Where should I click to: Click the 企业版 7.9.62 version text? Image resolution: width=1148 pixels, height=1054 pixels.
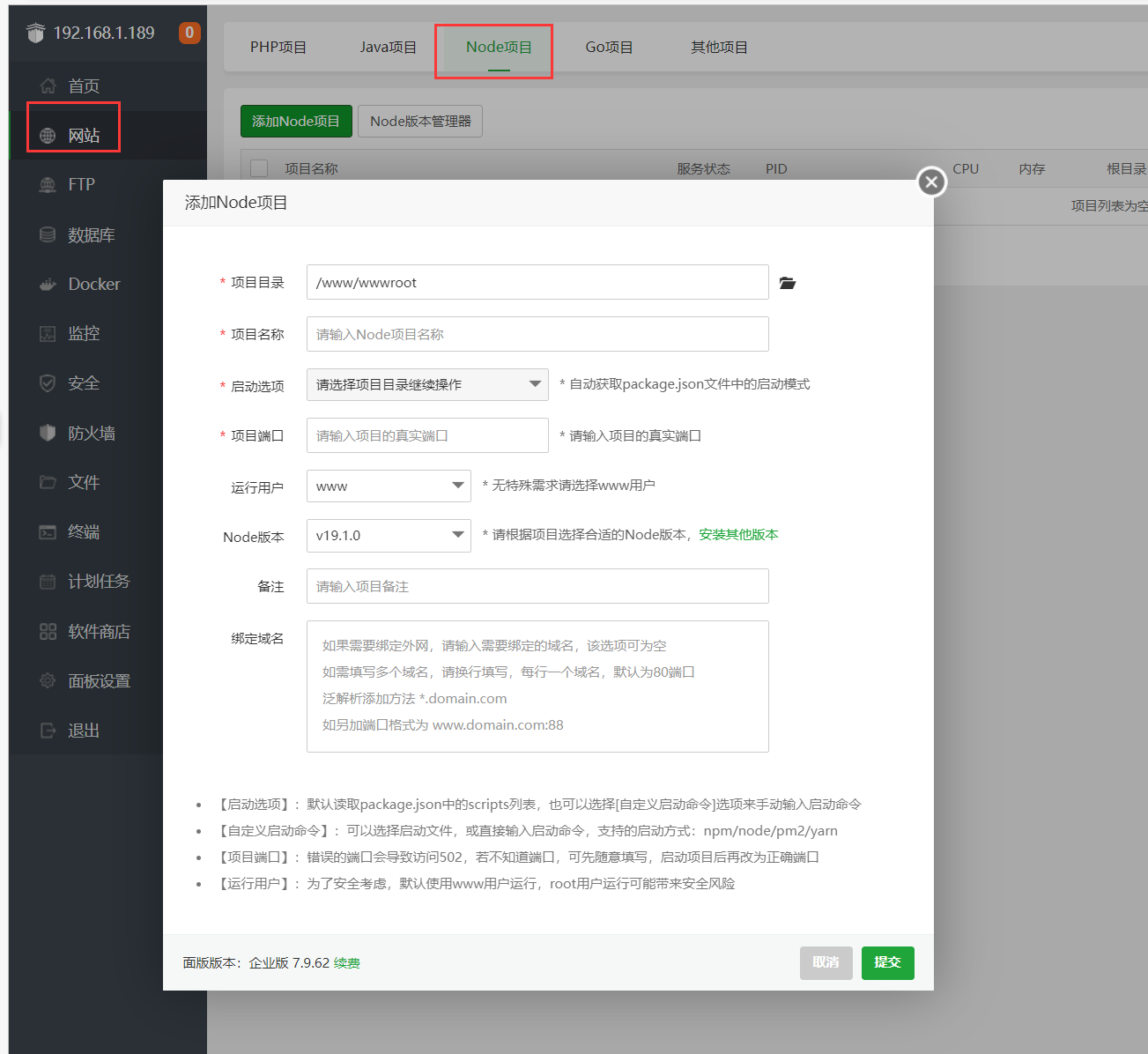tap(289, 963)
